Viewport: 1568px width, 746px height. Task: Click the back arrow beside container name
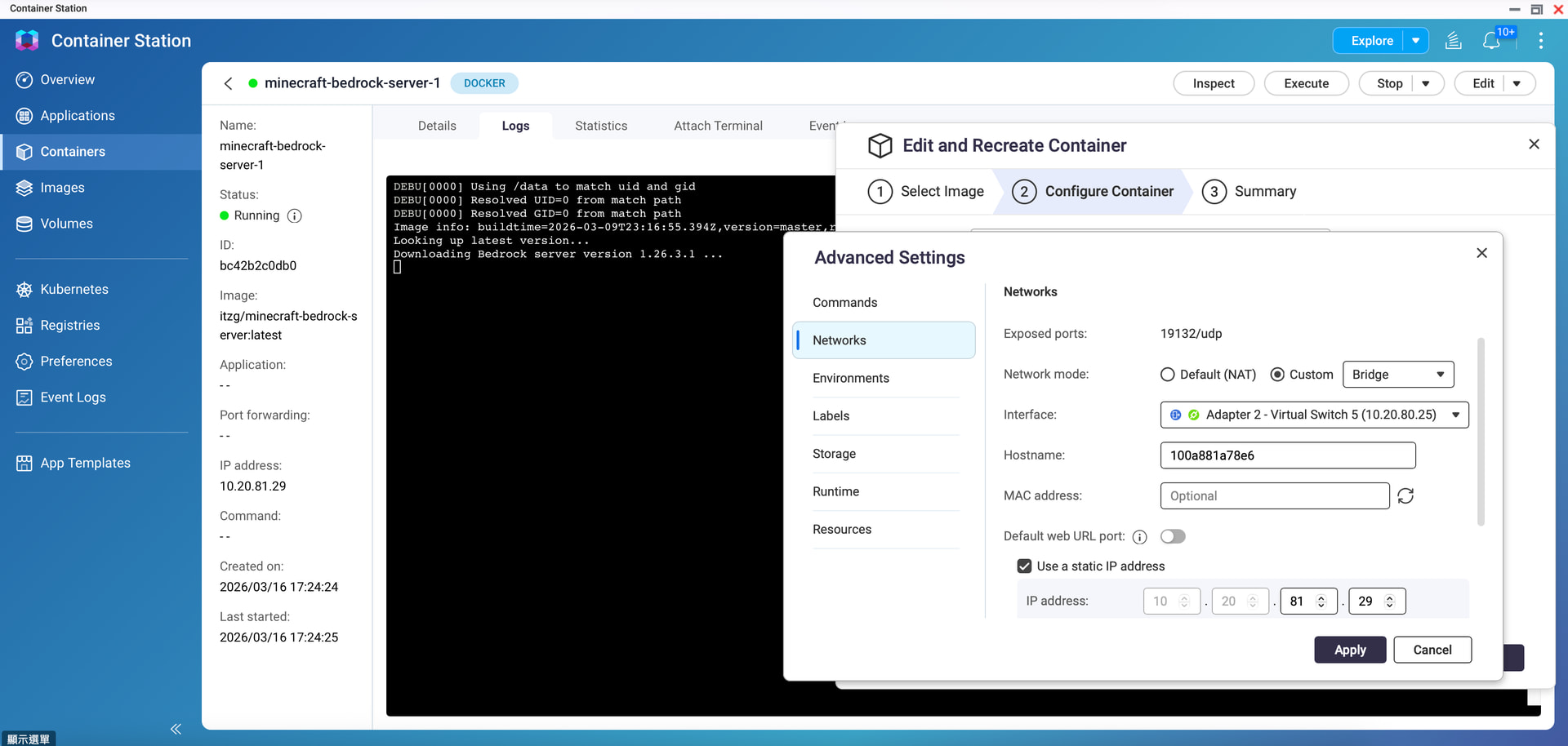coord(229,83)
